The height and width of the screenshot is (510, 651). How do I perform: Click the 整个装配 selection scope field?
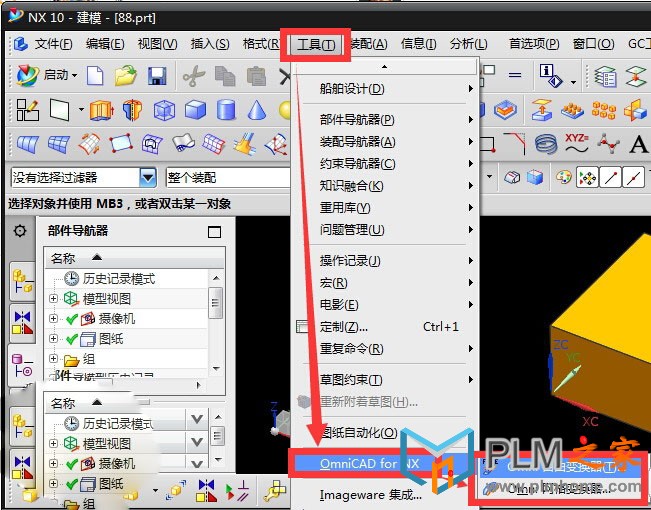[228, 178]
